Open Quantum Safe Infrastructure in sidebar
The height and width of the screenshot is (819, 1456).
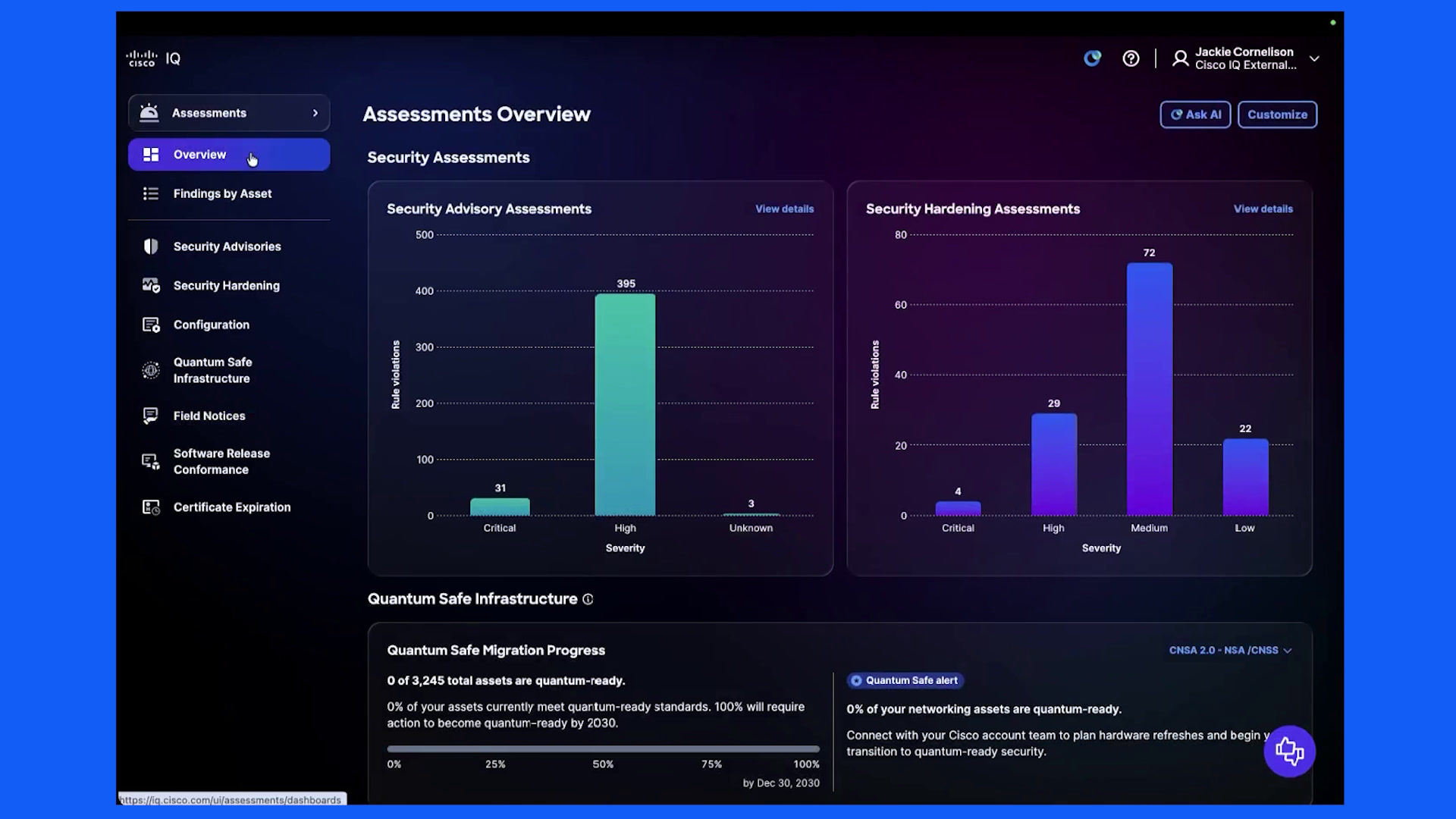(212, 370)
